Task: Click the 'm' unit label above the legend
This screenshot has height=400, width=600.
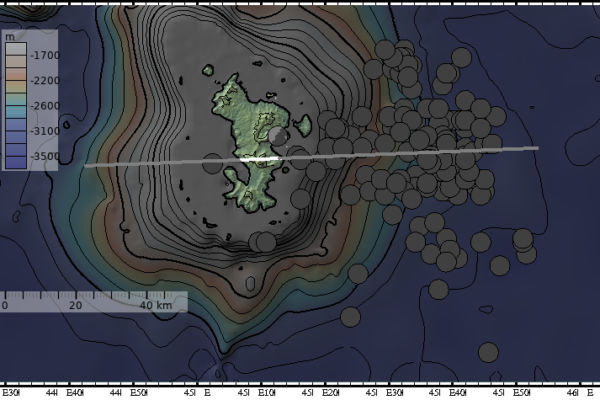Action: tap(10, 37)
